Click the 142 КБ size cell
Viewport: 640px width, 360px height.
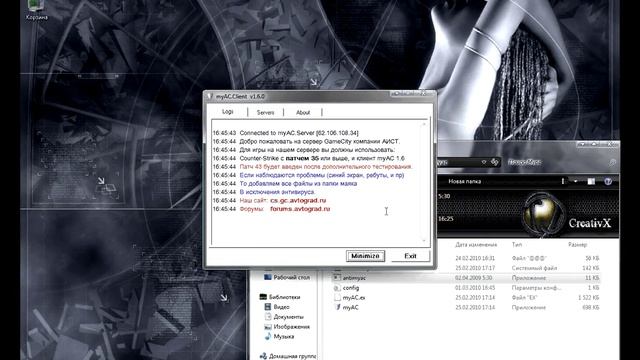[591, 268]
